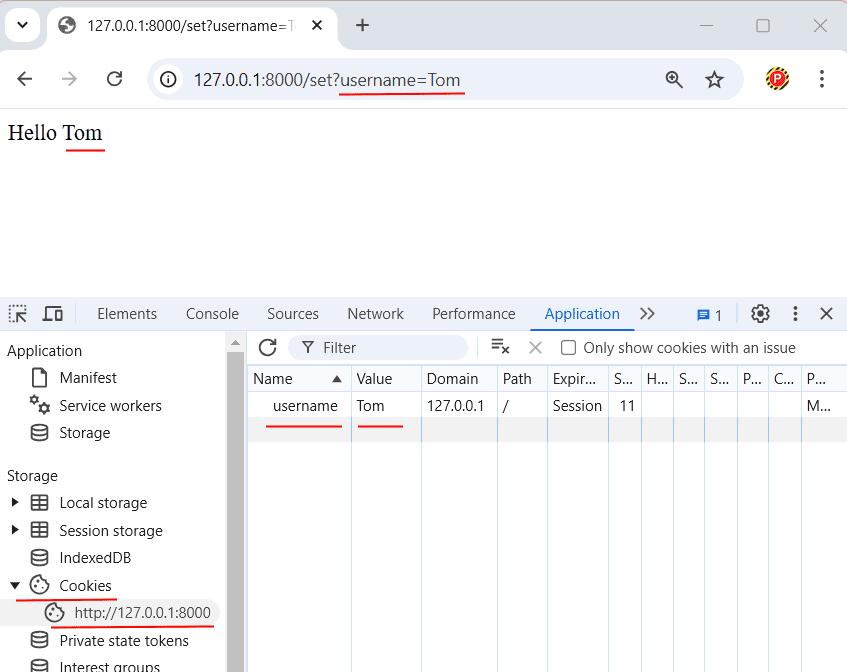
Task: Click the address bar URL text
Action: tap(327, 80)
